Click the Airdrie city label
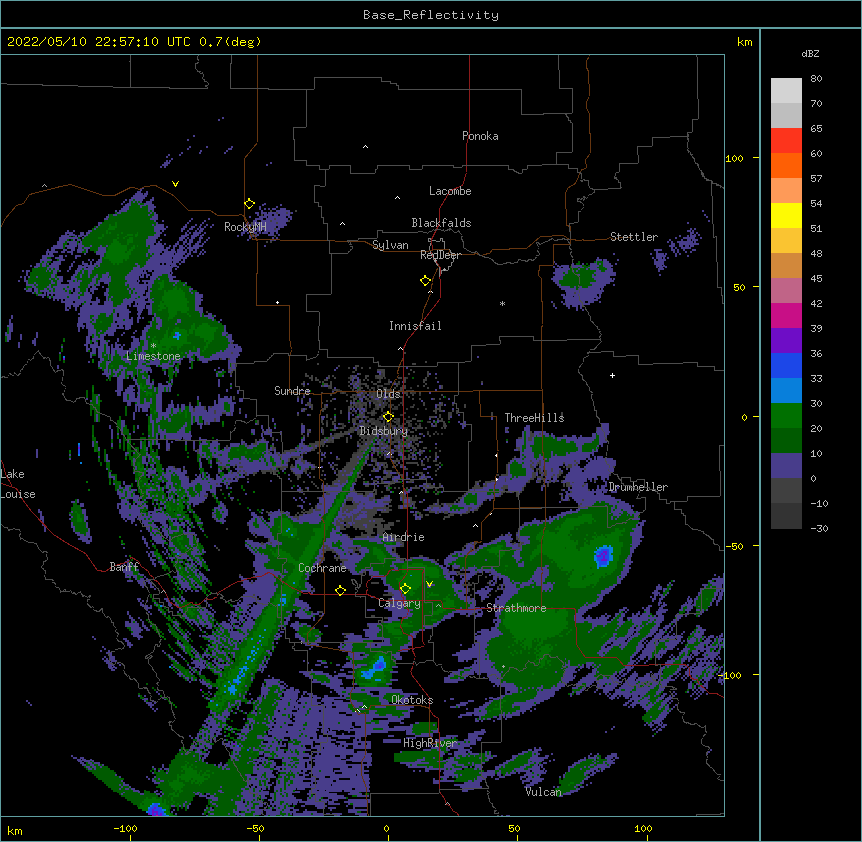 click(x=403, y=537)
